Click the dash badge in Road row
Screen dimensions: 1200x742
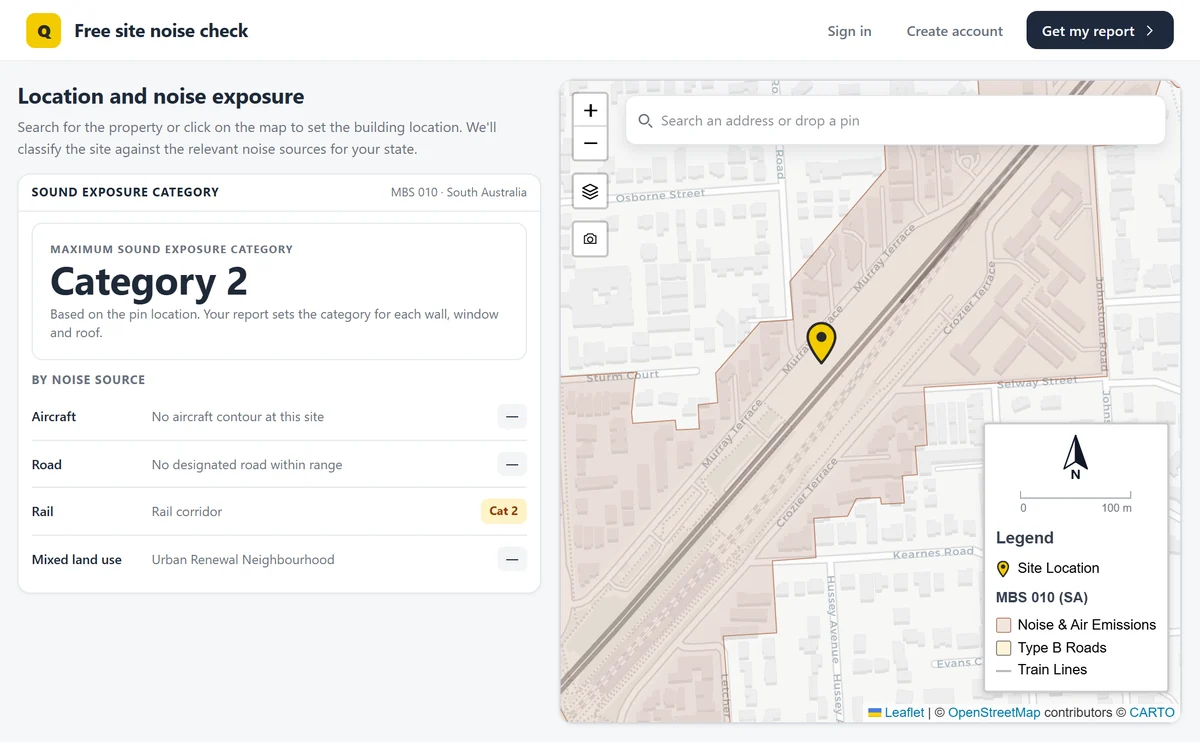pos(512,465)
